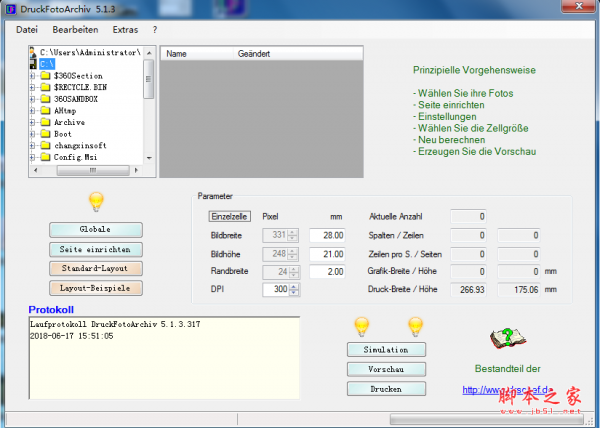Expand the AMtmp tree node
This screenshot has height=428, width=600.
click(x=33, y=111)
